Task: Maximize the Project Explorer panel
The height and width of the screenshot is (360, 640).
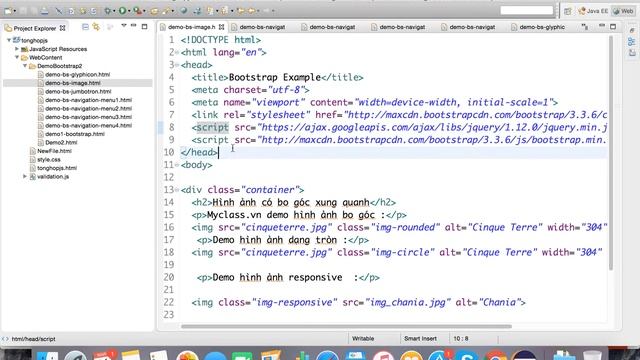Action: 144,27
